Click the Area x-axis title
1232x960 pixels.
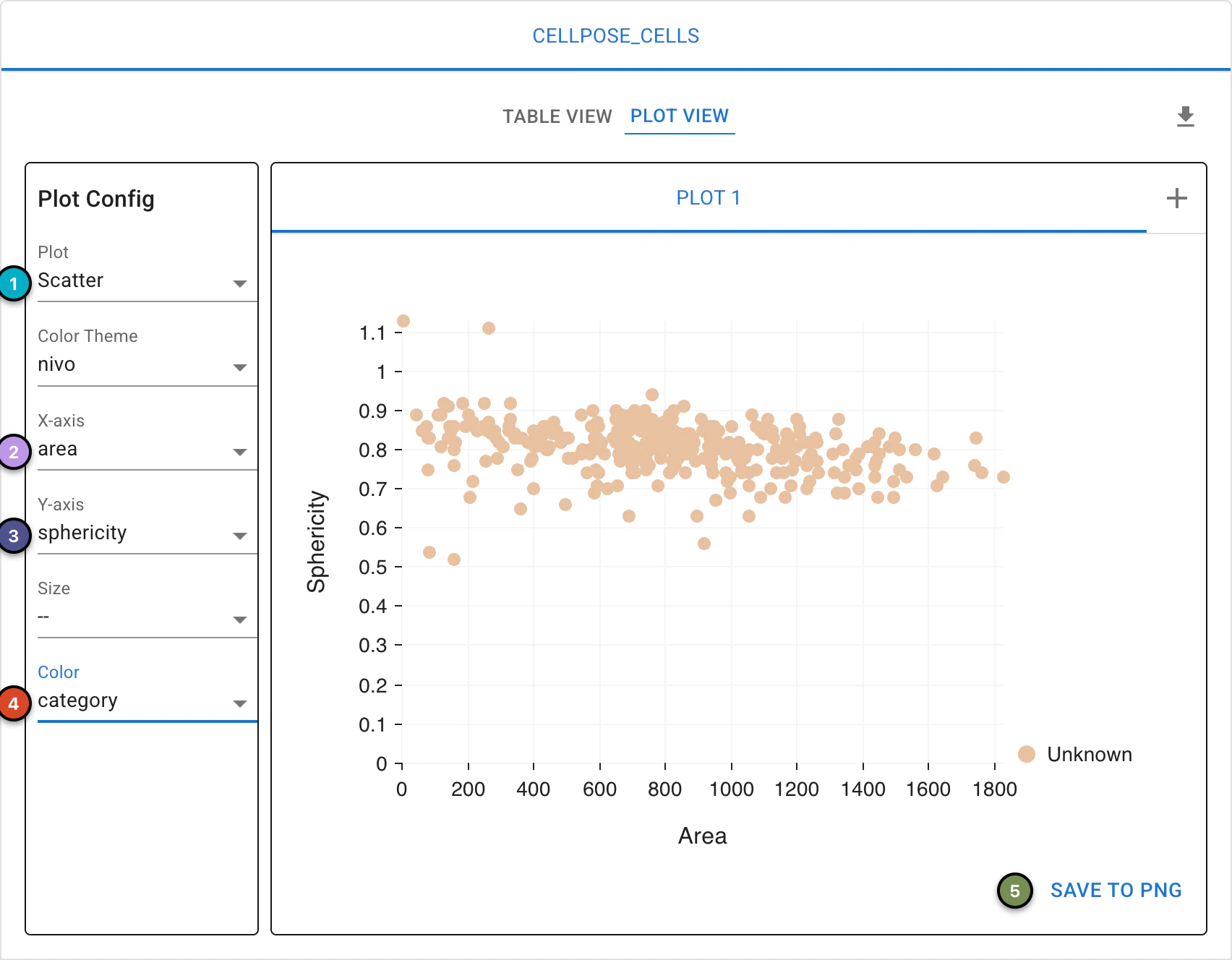click(x=702, y=836)
